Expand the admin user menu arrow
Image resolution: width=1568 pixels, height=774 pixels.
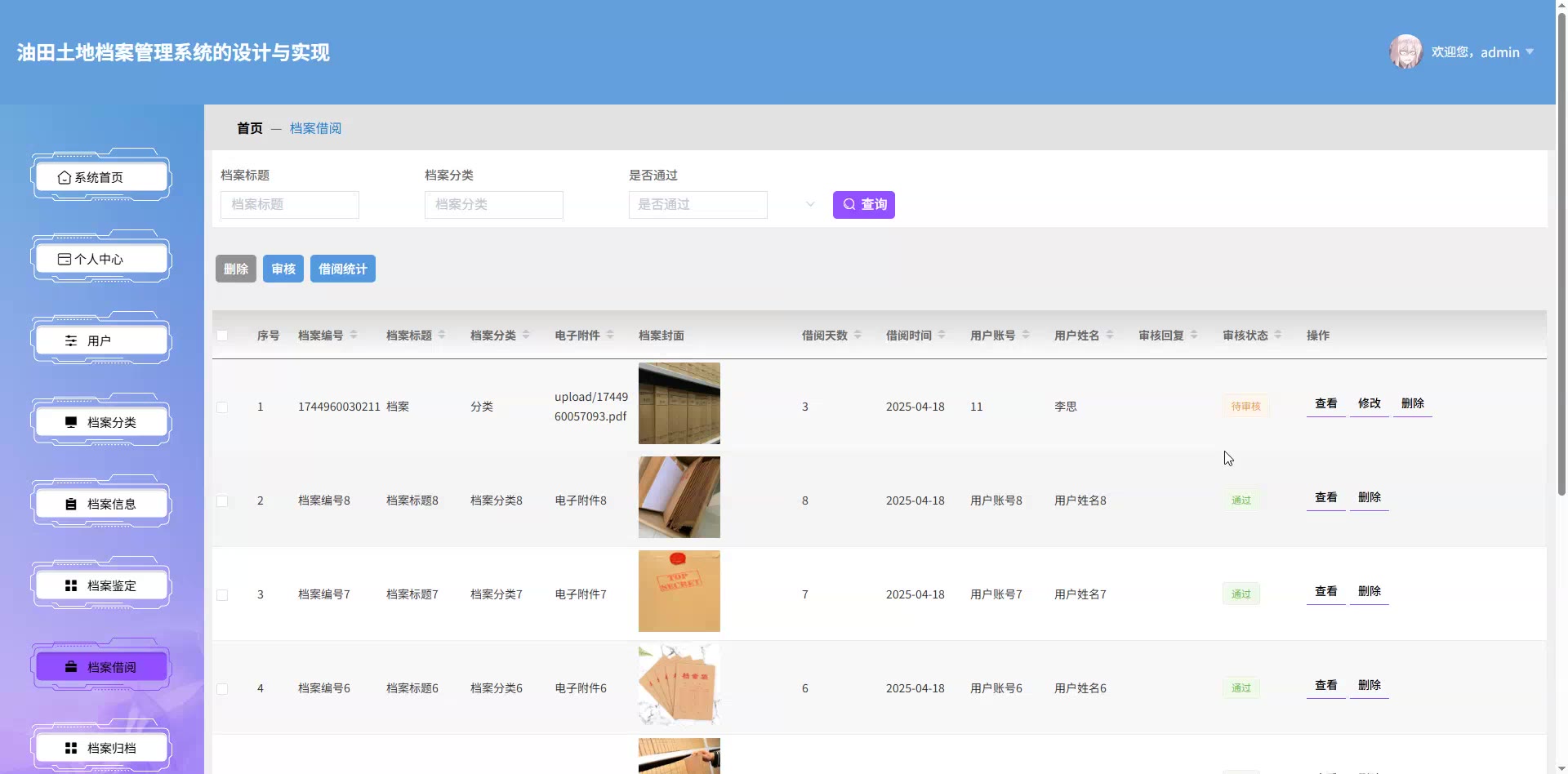point(1530,52)
